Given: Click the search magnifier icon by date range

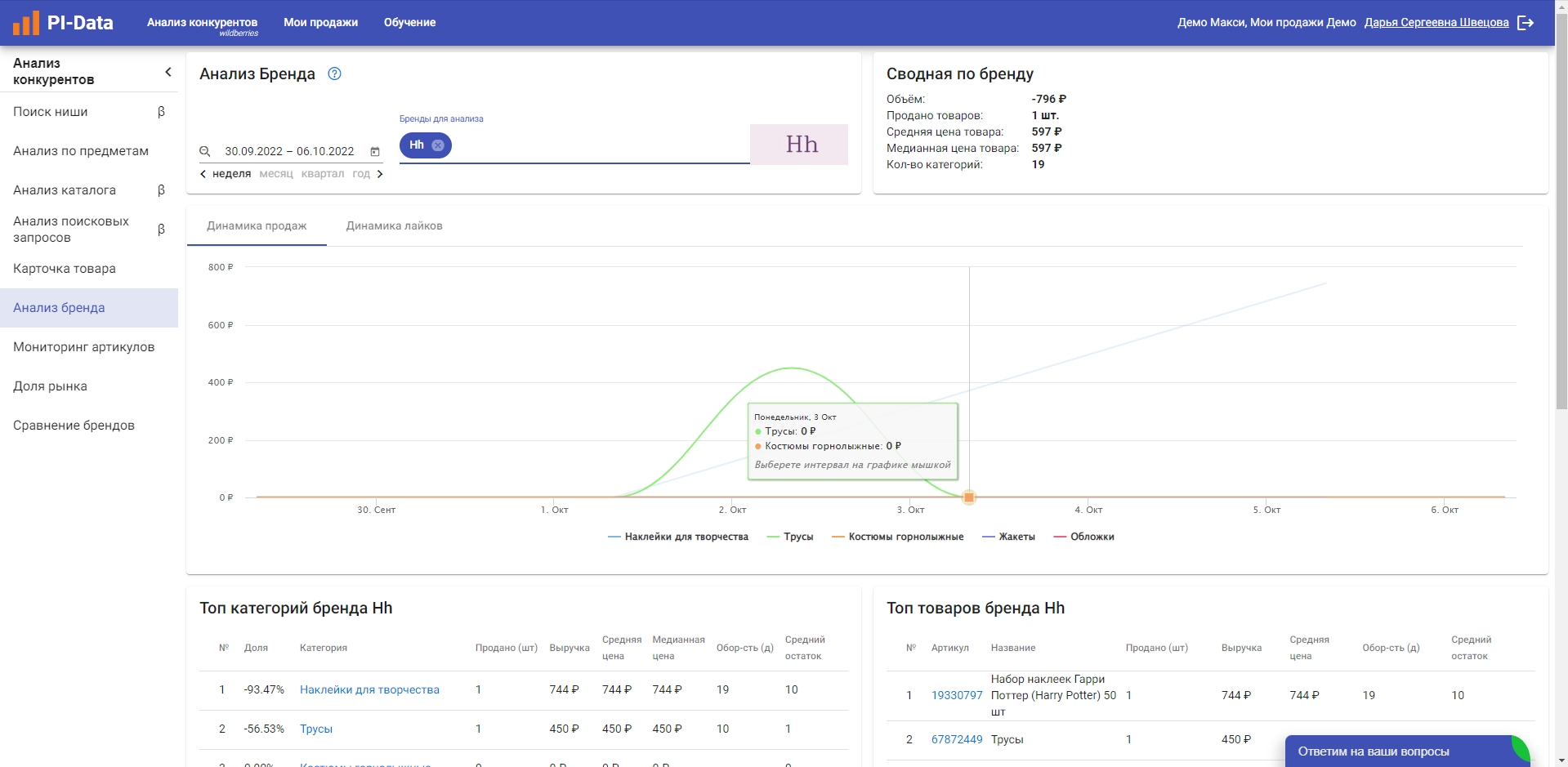Looking at the screenshot, I should click(x=205, y=151).
